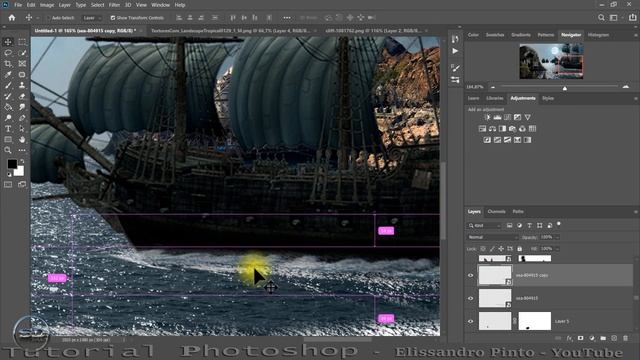Viewport: 640px width, 360px height.
Task: Open the Fill dropdown arrow
Action: 558,249
